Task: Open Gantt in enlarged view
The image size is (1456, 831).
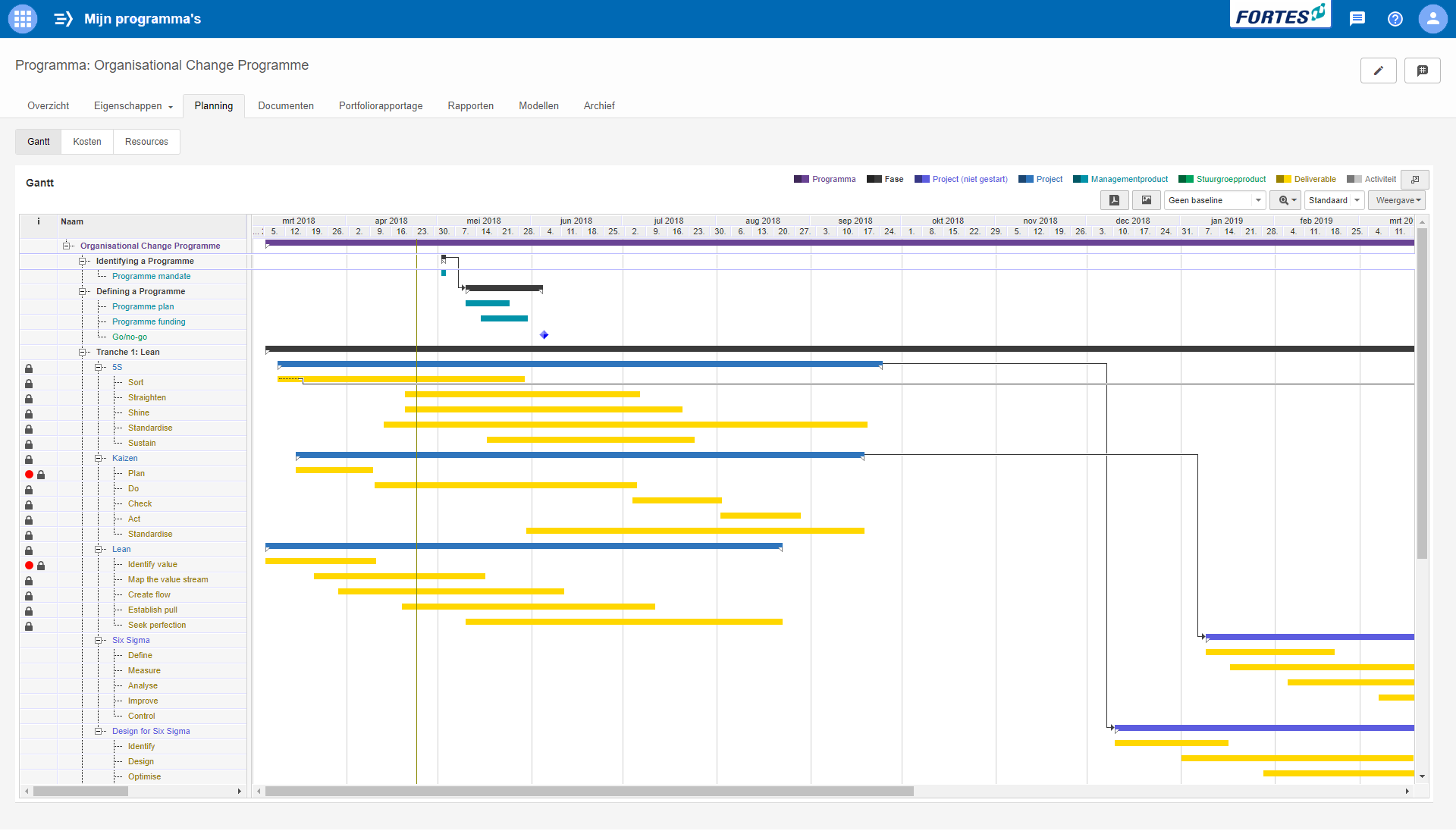Action: 1414,180
